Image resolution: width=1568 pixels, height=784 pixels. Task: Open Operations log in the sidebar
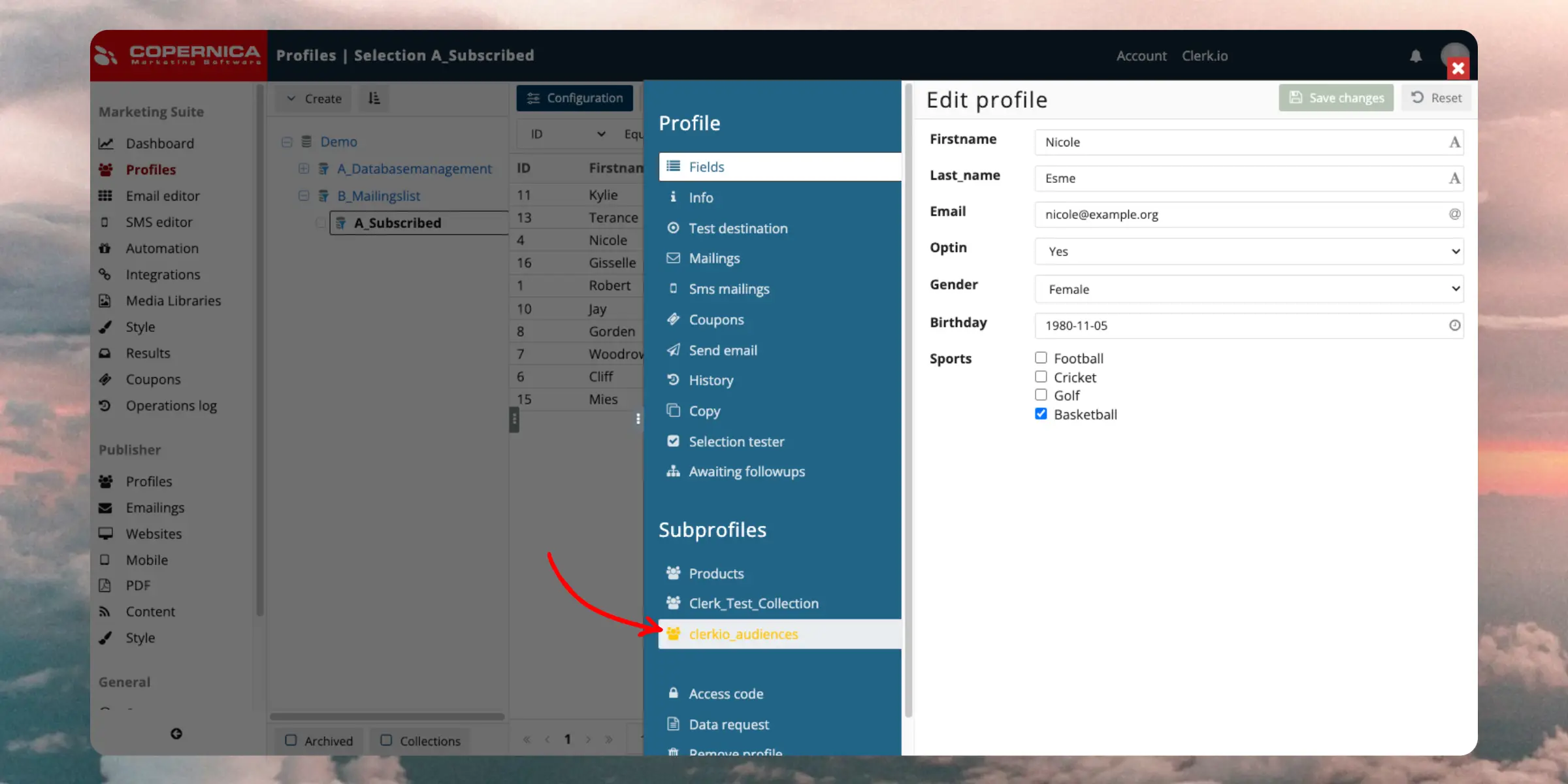pos(171,406)
